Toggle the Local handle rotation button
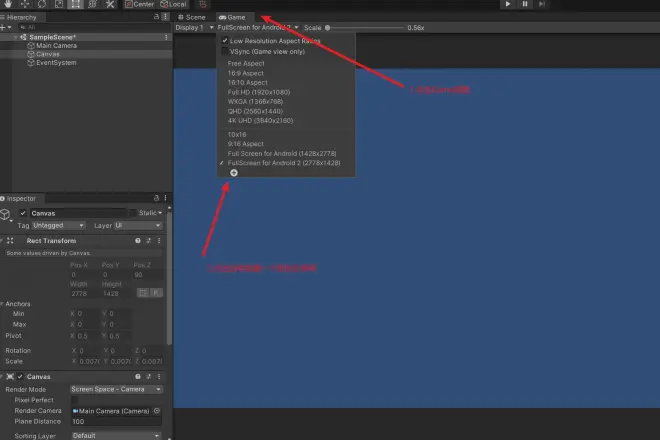The image size is (660, 440). 173,4
